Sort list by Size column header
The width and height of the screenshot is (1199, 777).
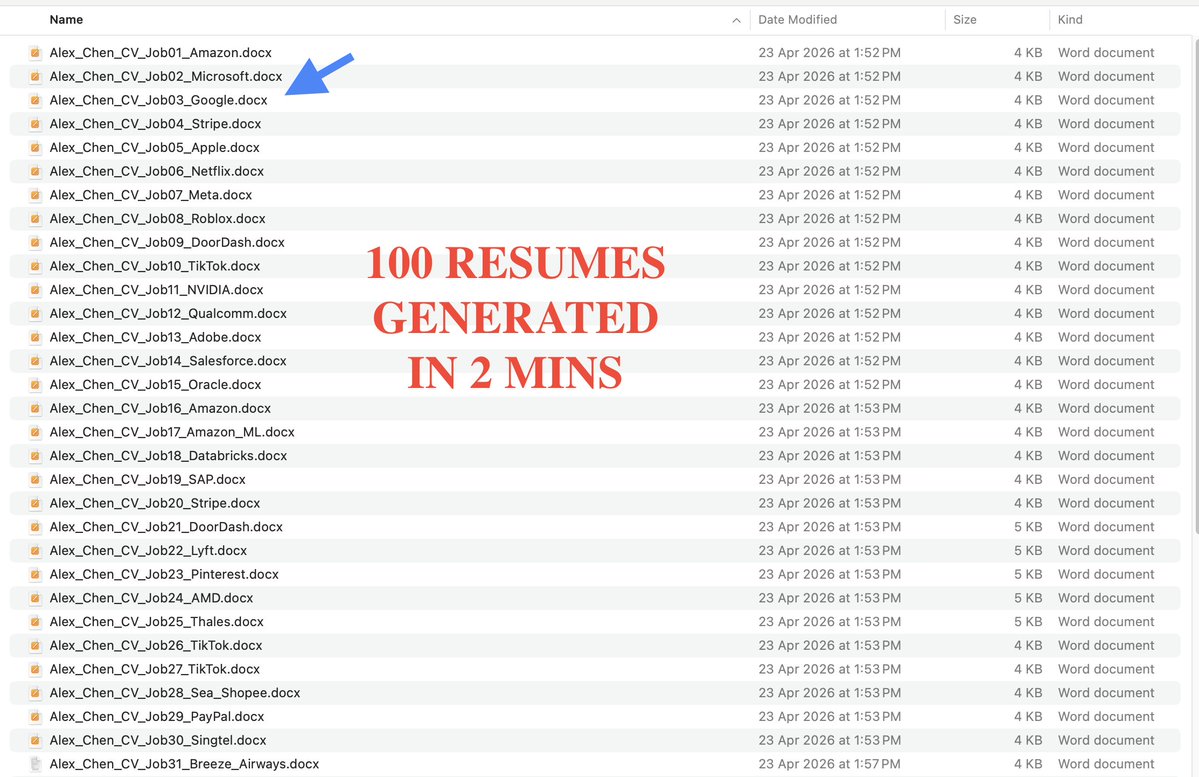964,20
